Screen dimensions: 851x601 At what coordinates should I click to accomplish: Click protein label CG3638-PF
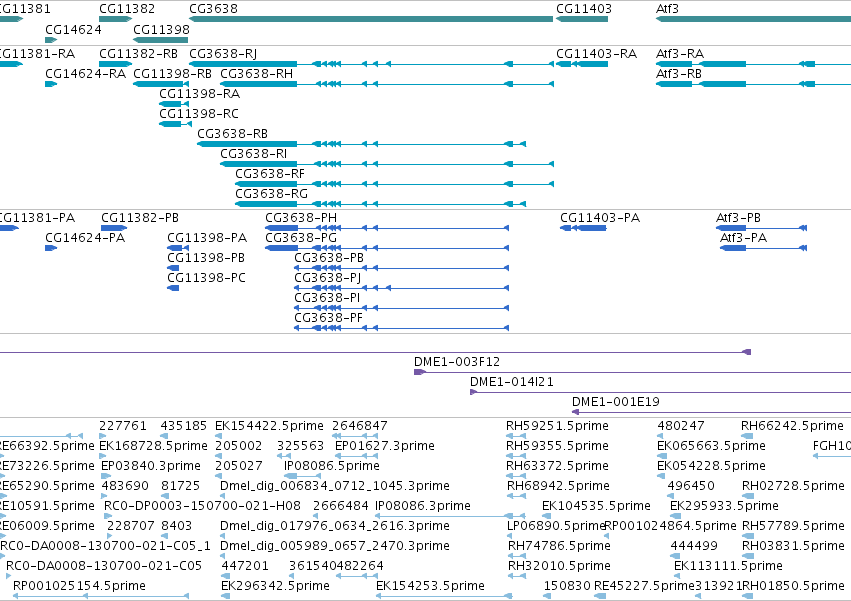328,318
